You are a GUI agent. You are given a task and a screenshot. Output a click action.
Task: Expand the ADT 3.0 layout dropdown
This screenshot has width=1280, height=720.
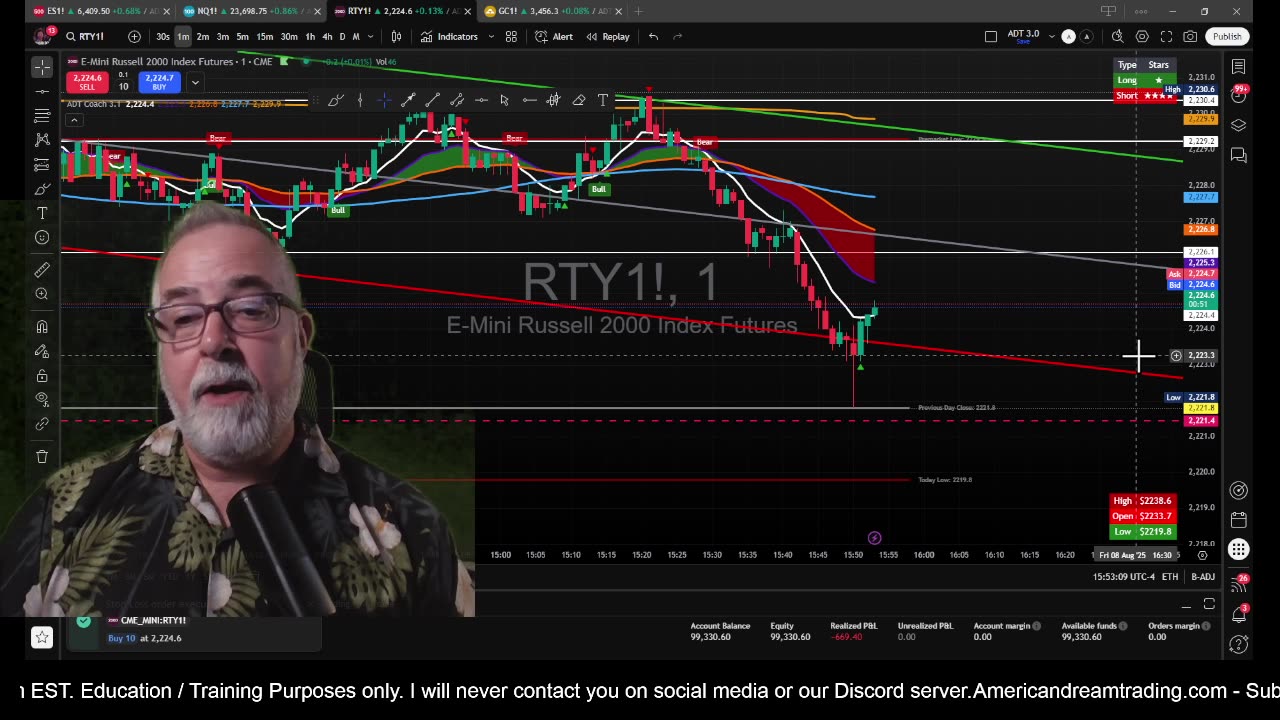point(1051,37)
